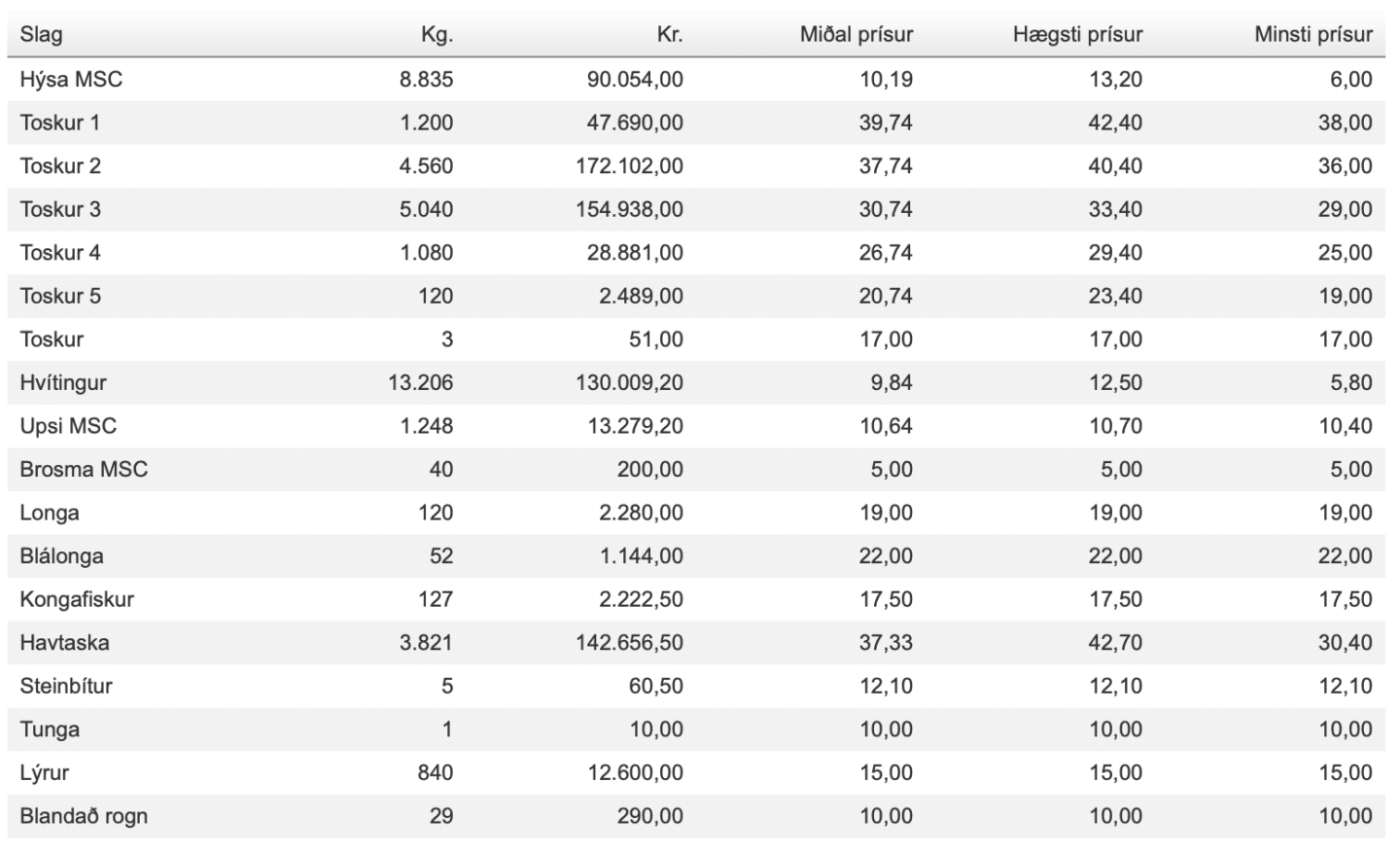1400x854 pixels.
Task: Click the 172.102,00 Kr. value
Action: point(629,166)
